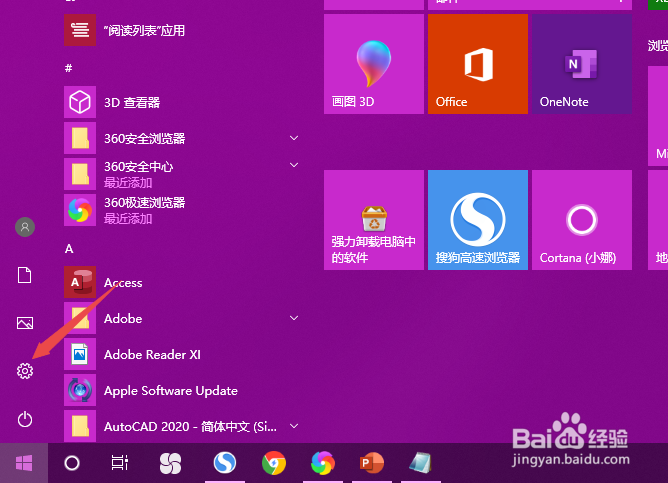Expand the 360安全浏览器 folder chevron
Image resolution: width=668 pixels, height=483 pixels.
(x=294, y=138)
